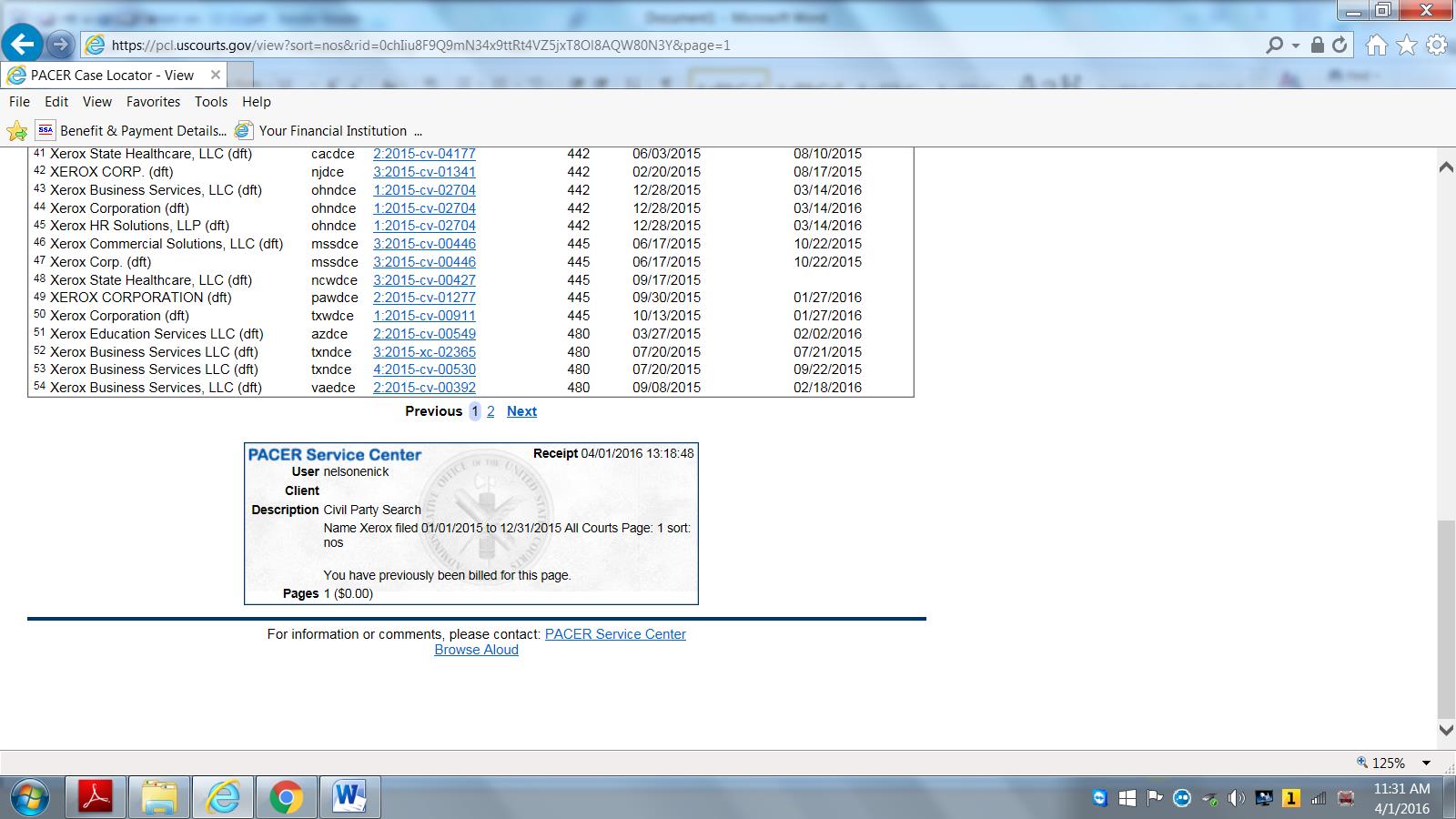Screen dimensions: 1456x819
Task: Select current page 1 indicator
Action: point(474,411)
